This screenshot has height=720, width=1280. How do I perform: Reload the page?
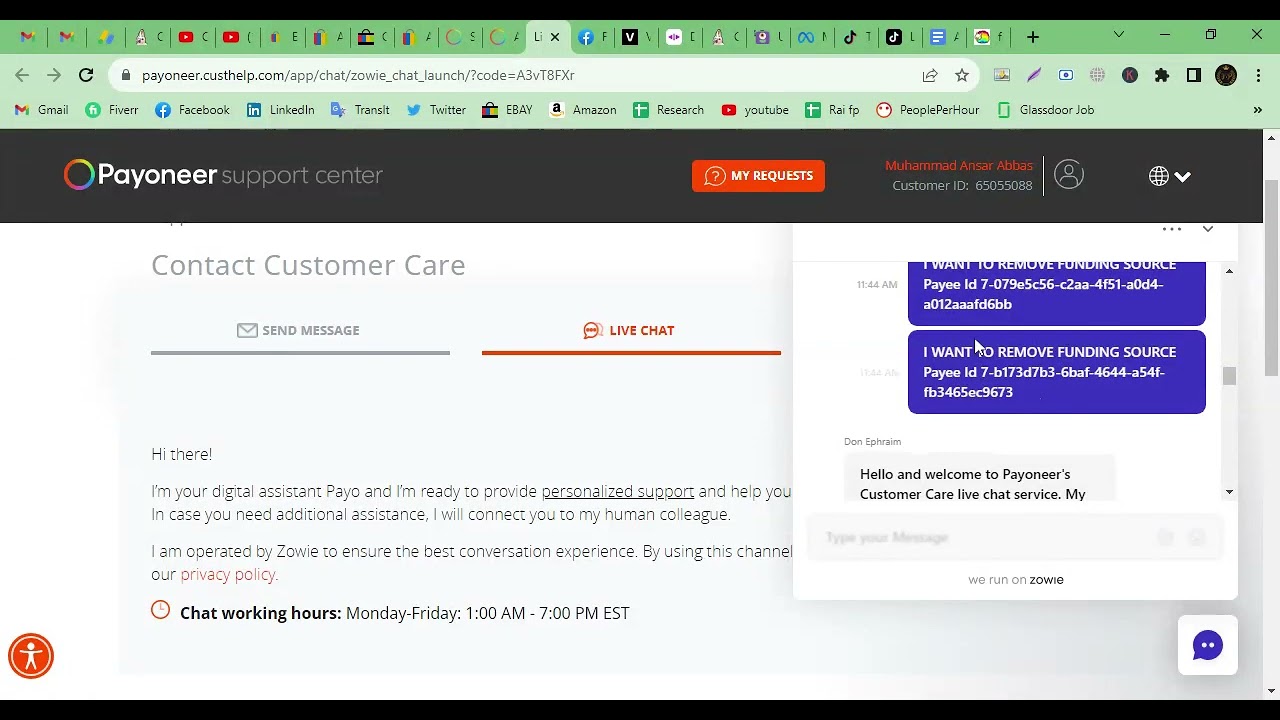click(86, 75)
